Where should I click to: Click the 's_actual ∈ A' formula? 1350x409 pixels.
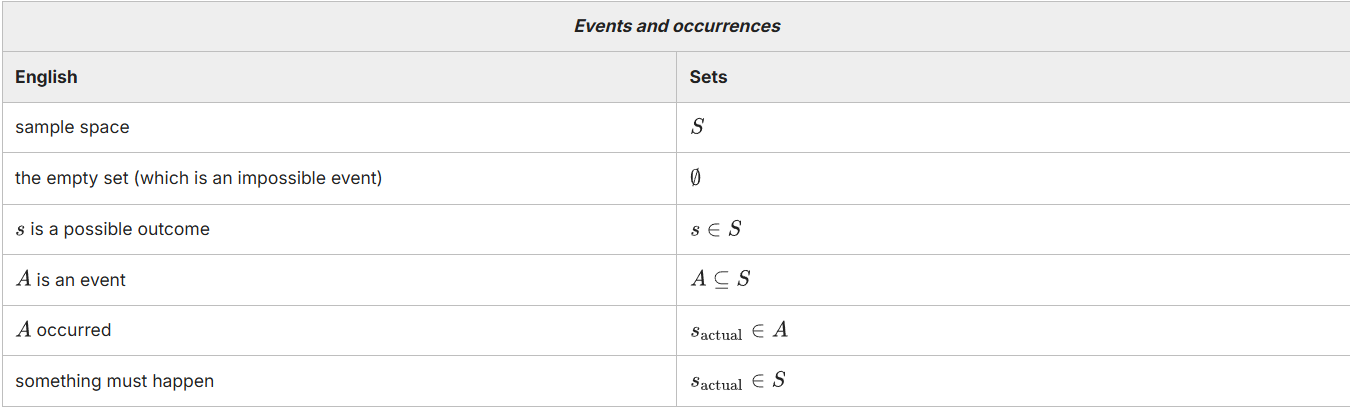coord(739,330)
